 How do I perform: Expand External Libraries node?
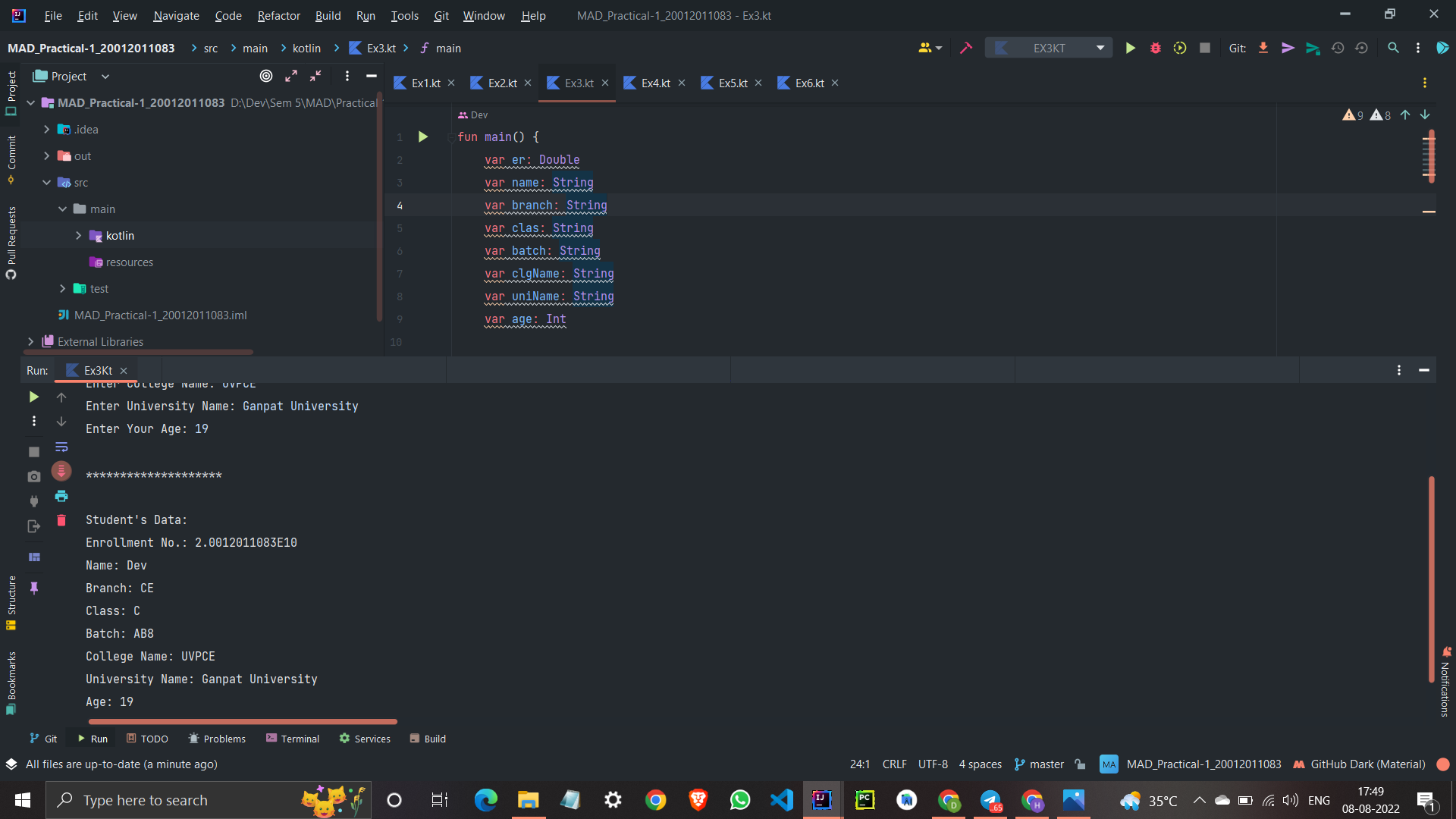click(x=30, y=341)
